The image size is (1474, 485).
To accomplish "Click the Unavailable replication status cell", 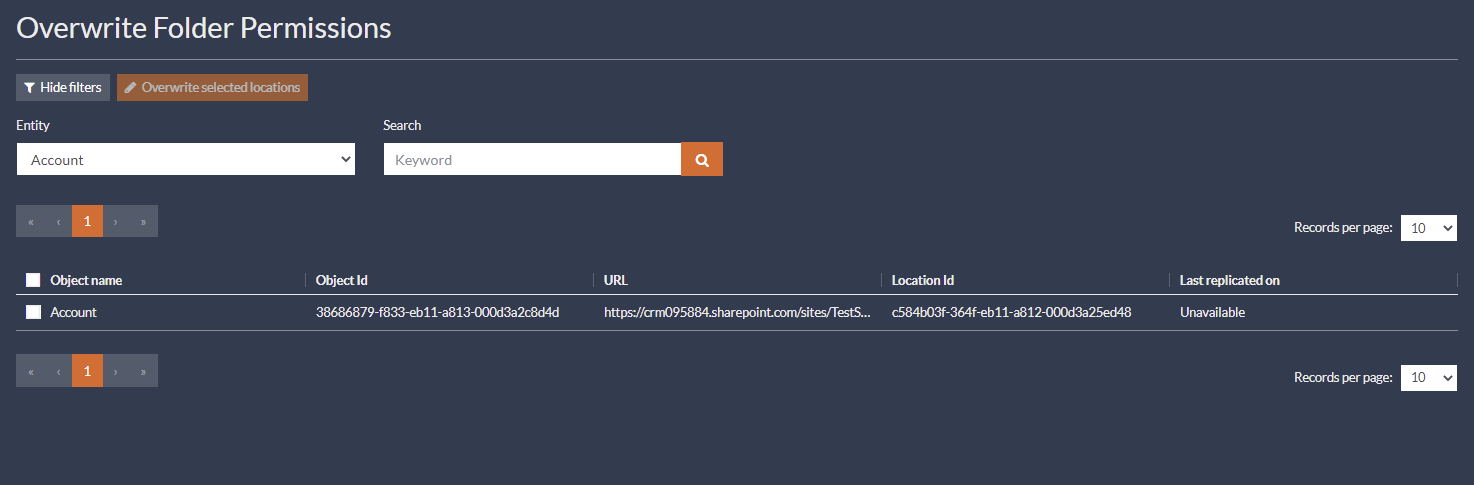I will tap(1212, 312).
